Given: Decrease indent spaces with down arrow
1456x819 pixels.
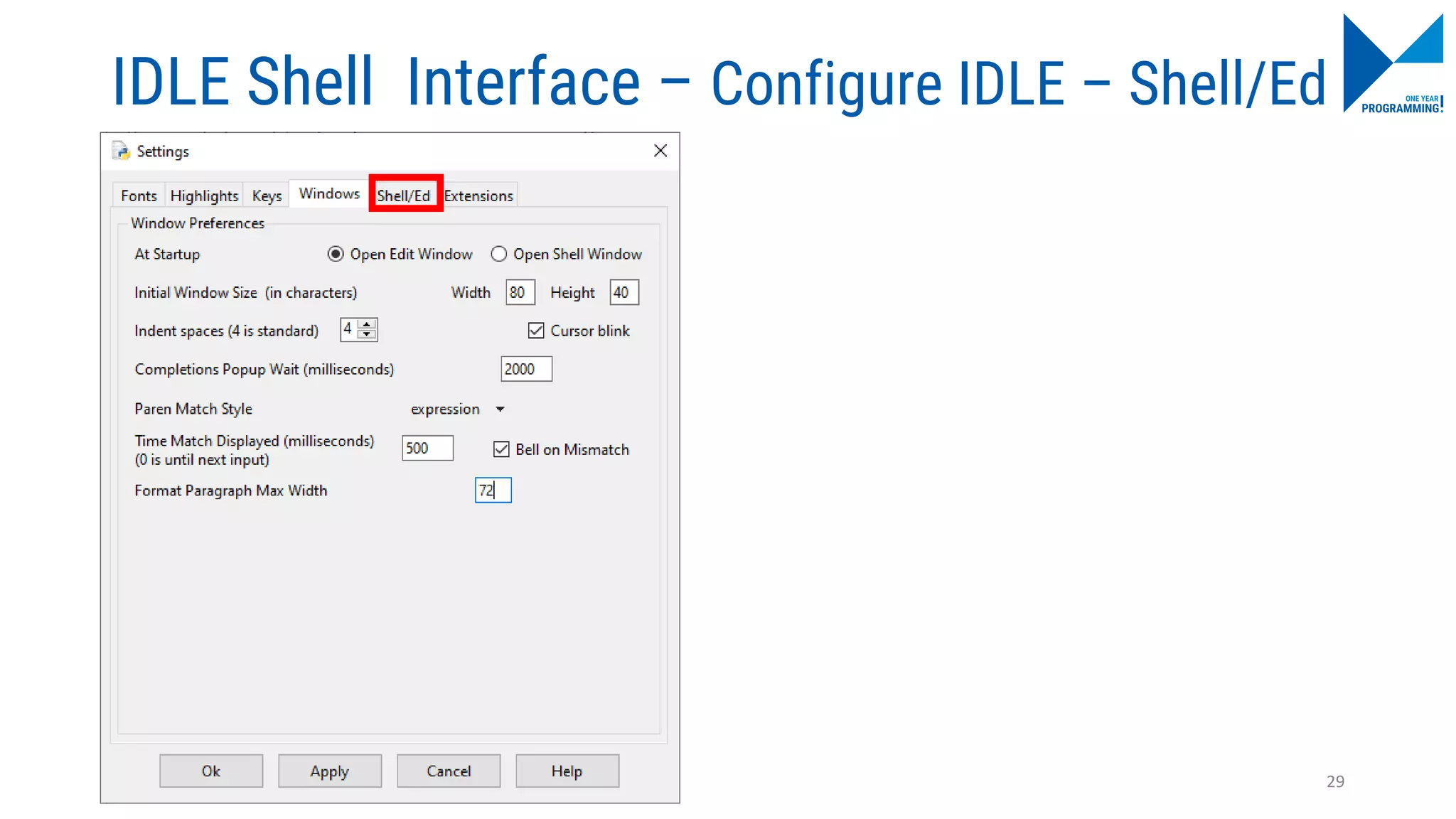Looking at the screenshot, I should 367,334.
